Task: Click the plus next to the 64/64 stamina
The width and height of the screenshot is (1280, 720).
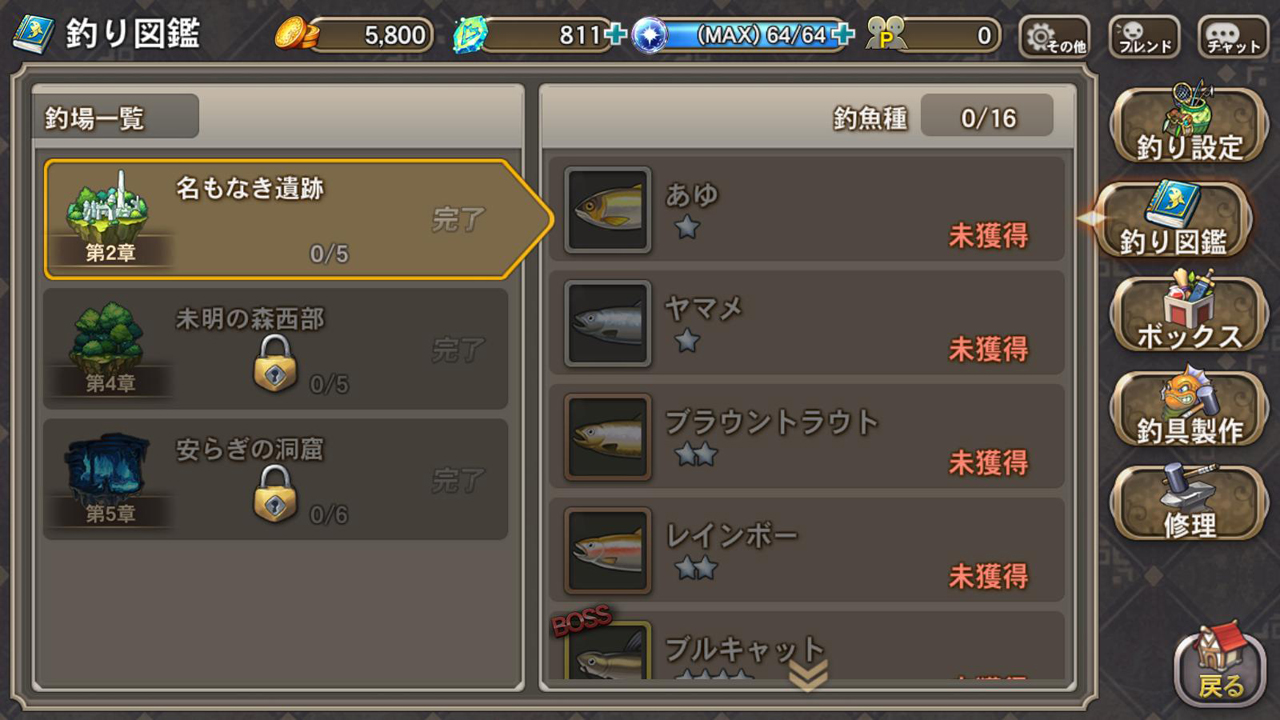Action: 843,36
